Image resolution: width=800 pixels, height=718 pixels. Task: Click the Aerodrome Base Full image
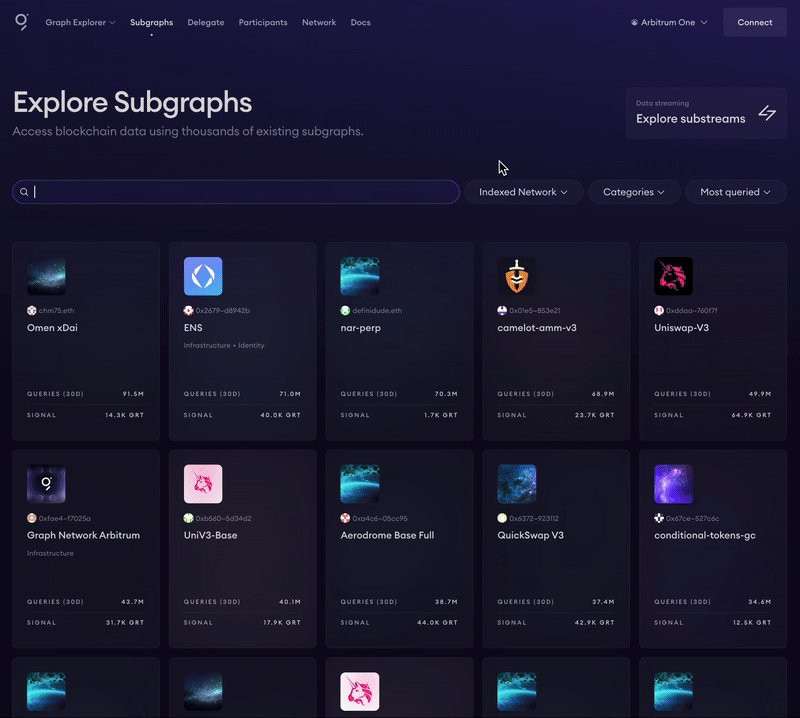[360, 484]
